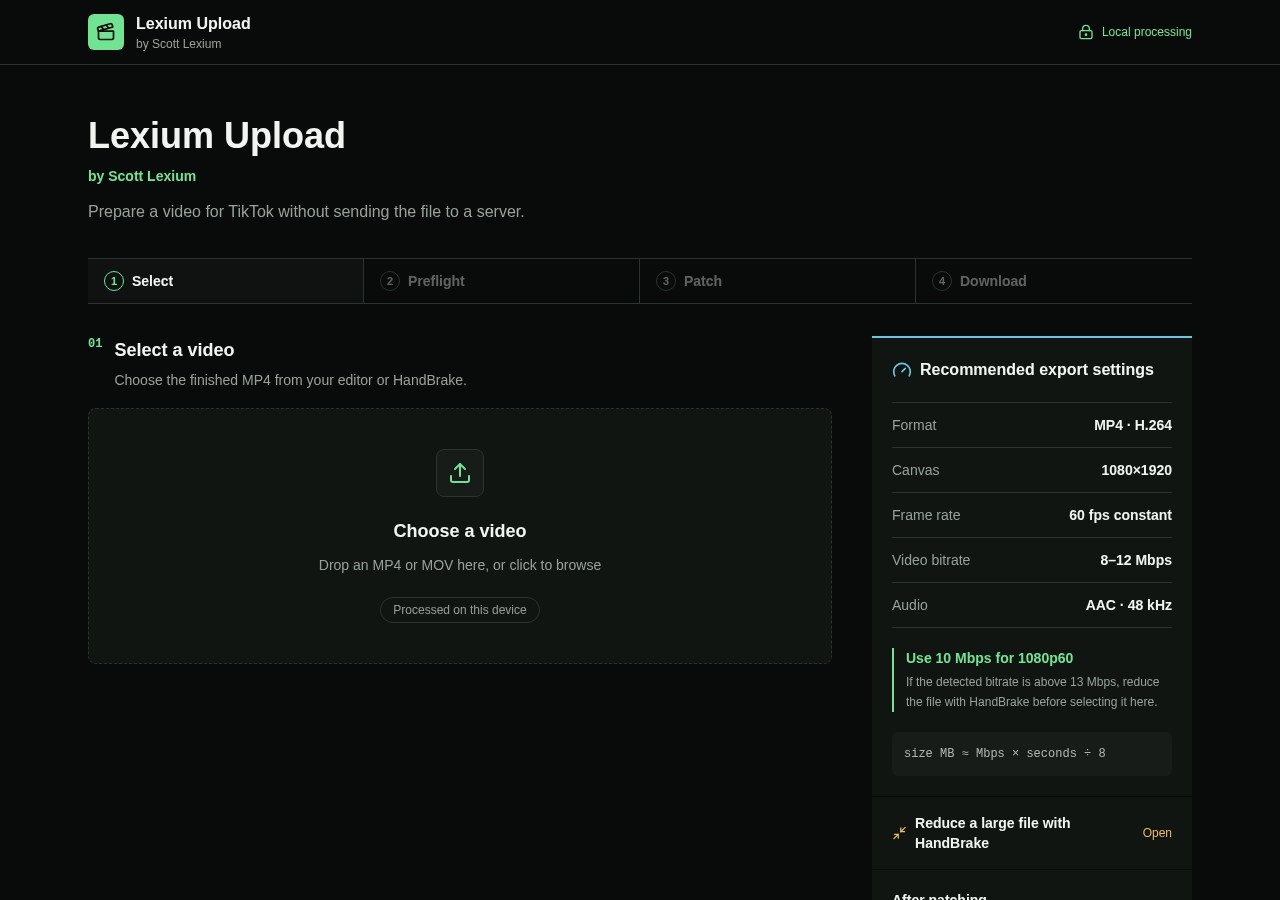Click the step 4 circle number icon
1280x900 pixels.
(x=942, y=281)
